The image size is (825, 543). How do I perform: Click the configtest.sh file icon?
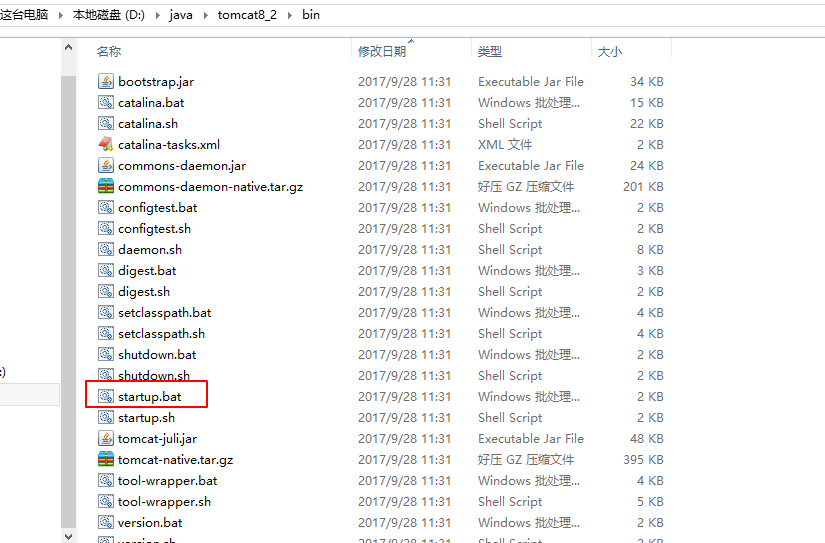tap(106, 228)
